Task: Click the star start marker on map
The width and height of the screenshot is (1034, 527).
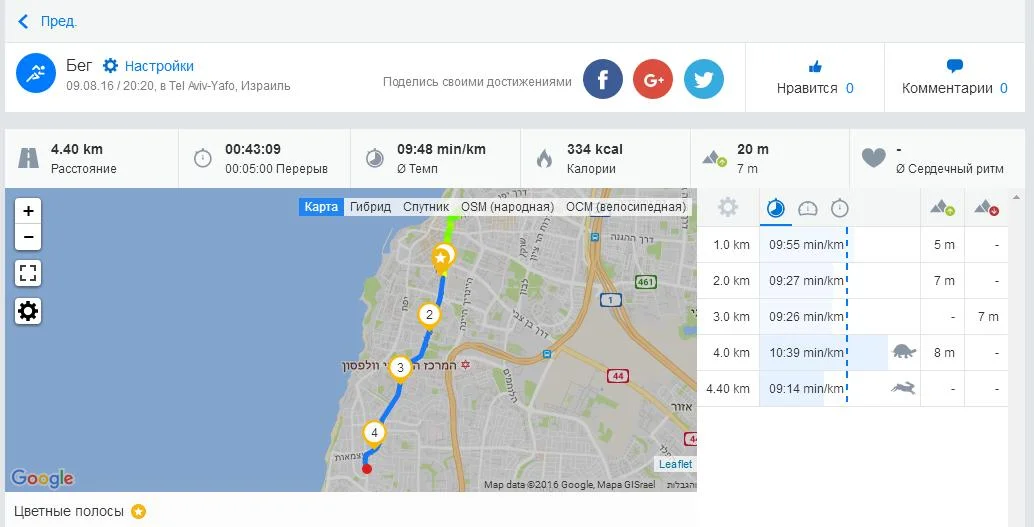Action: 441,259
